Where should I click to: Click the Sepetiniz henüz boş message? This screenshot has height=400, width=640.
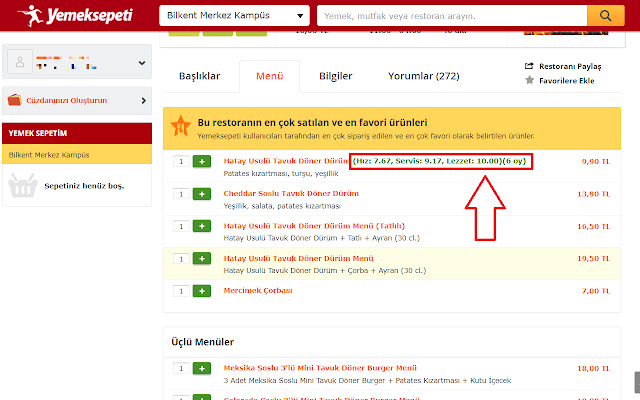(84, 186)
